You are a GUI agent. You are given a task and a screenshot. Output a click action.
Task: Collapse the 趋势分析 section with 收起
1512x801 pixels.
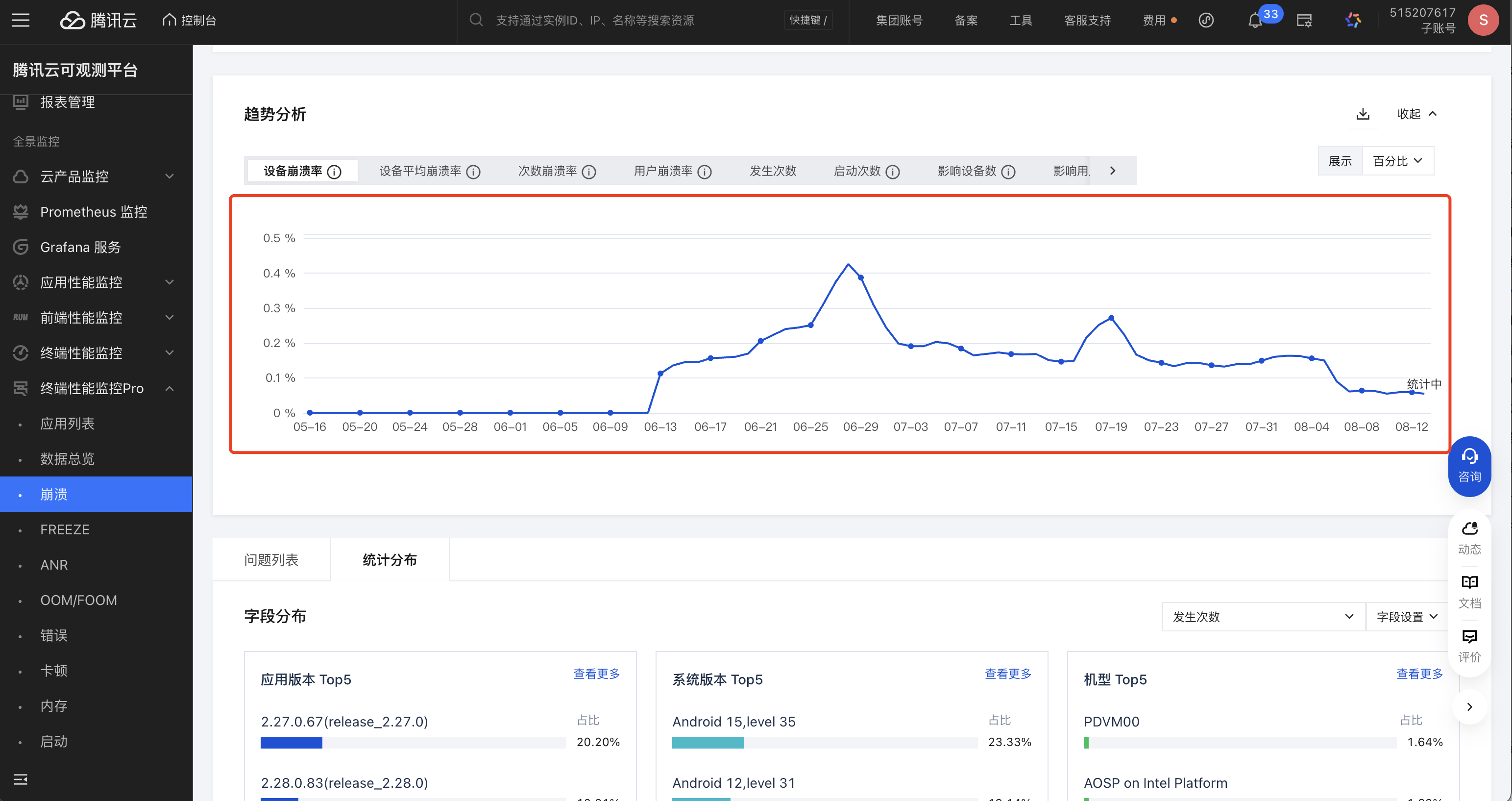1416,114
